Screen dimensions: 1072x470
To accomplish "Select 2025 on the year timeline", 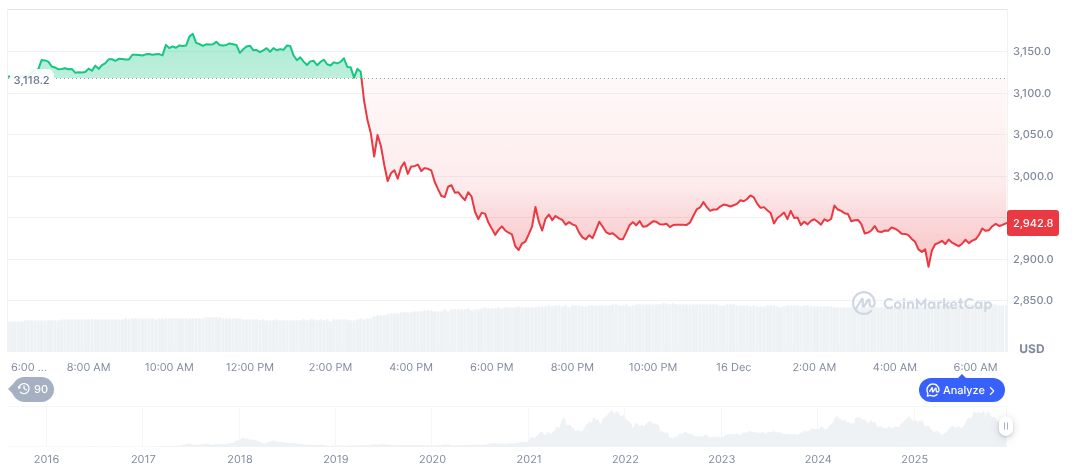I will tap(914, 459).
